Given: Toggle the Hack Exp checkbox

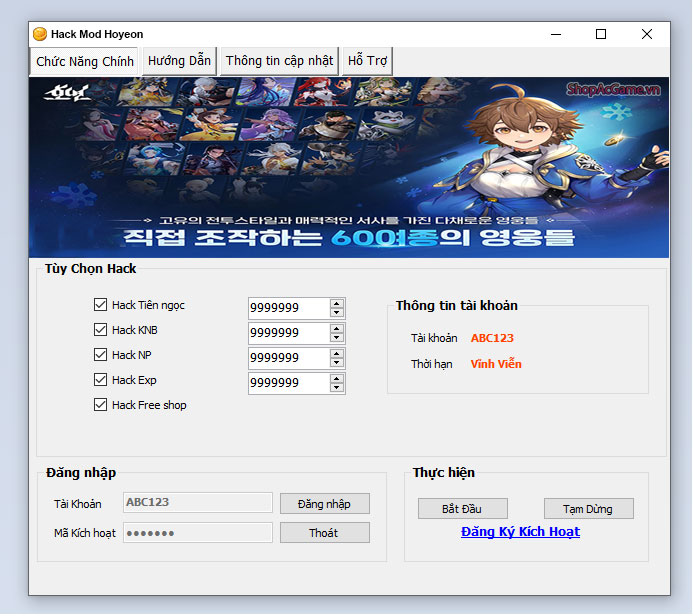Looking at the screenshot, I should (x=100, y=380).
